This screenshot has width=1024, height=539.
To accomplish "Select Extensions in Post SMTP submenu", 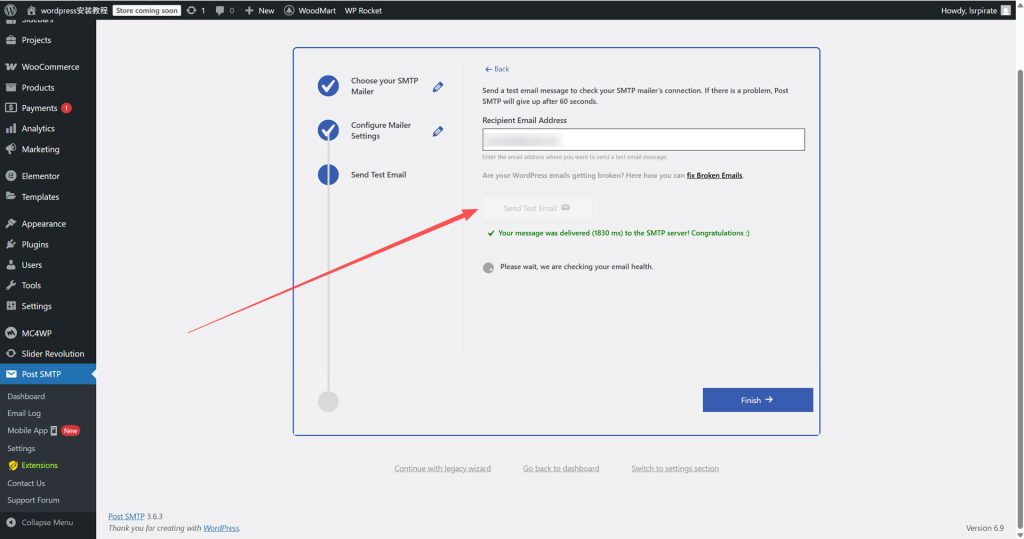I will click(x=39, y=465).
